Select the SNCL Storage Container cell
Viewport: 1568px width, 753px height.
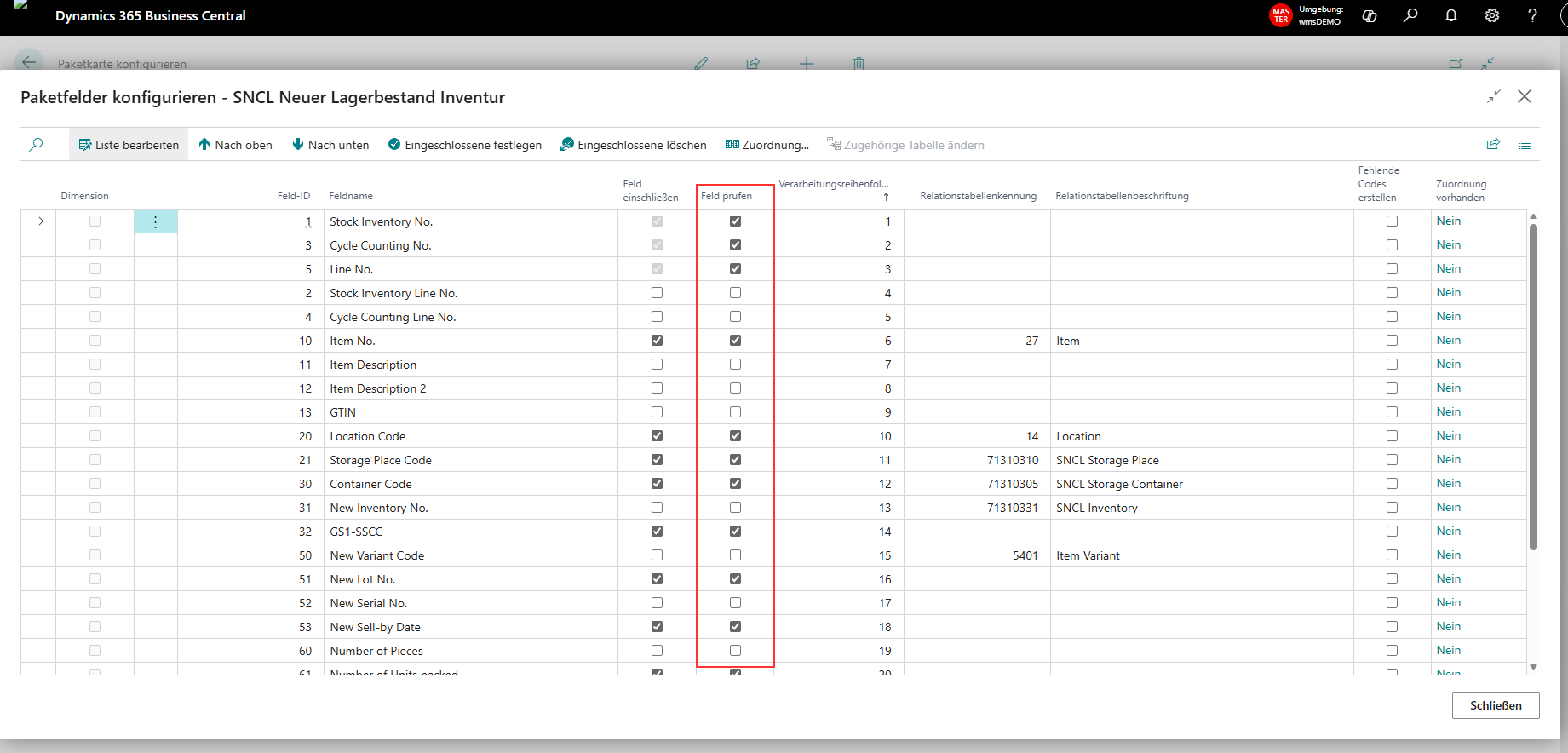(1201, 484)
